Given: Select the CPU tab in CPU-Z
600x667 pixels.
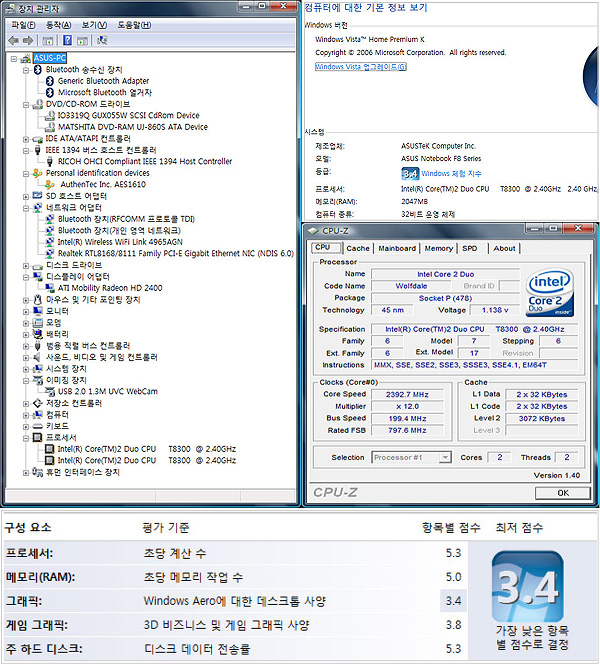Looking at the screenshot, I should 326,247.
